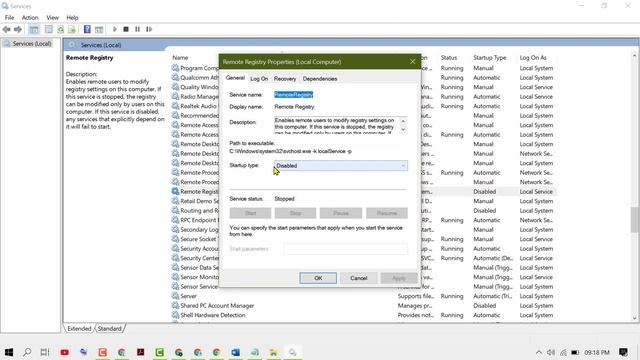Click the Back arrow in Services toolbar
Image resolution: width=640 pixels, height=360 pixels.
click(x=6, y=29)
